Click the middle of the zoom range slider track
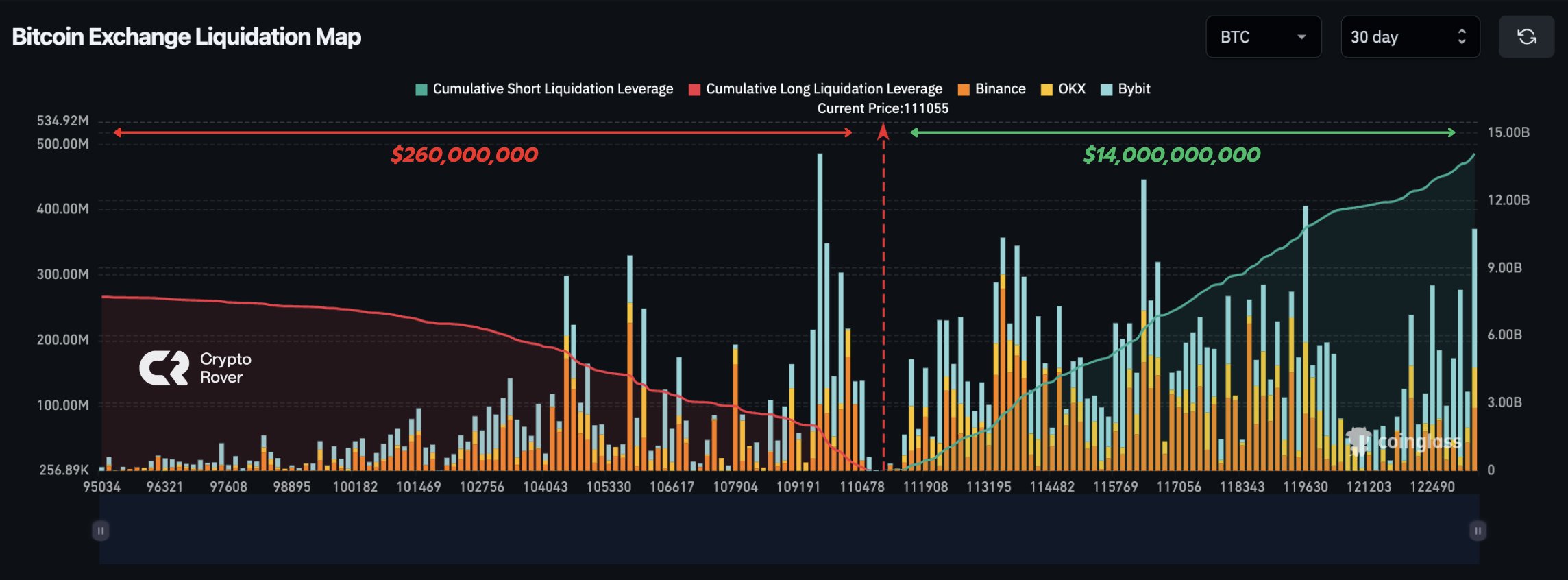Viewport: 1568px width, 580px height. pyautogui.click(x=789, y=531)
